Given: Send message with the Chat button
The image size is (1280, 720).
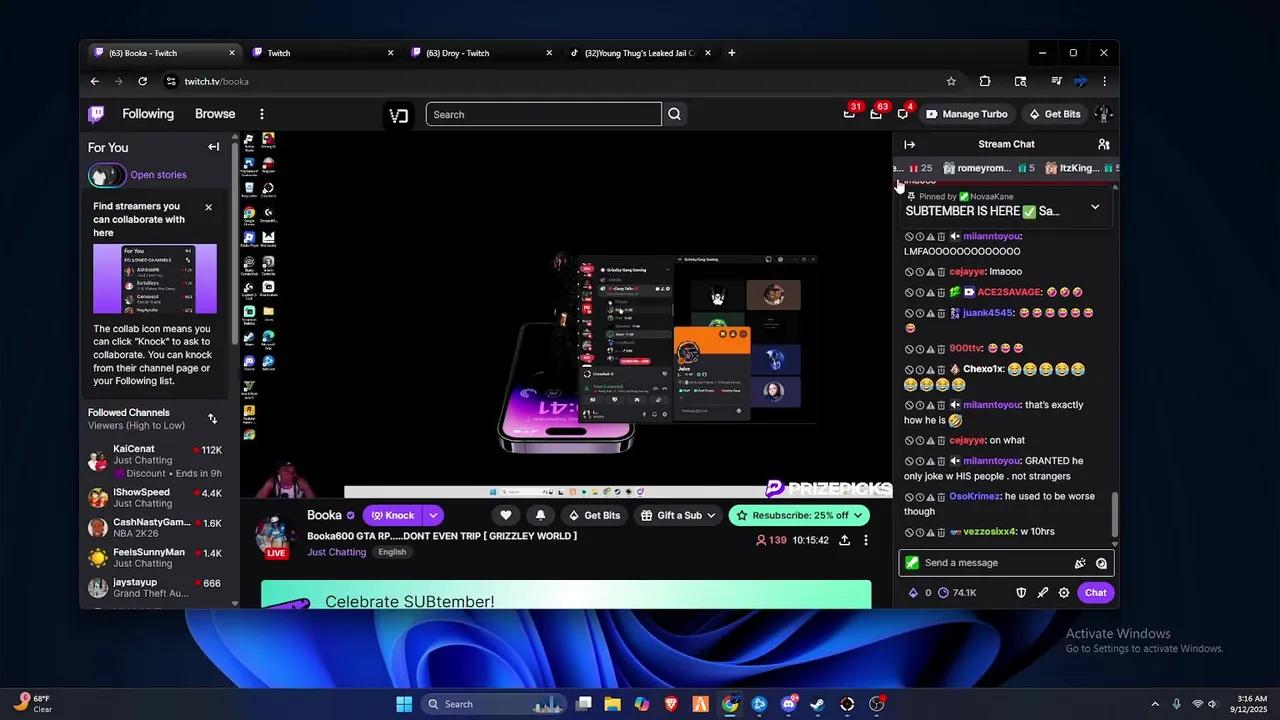Looking at the screenshot, I should (1096, 593).
